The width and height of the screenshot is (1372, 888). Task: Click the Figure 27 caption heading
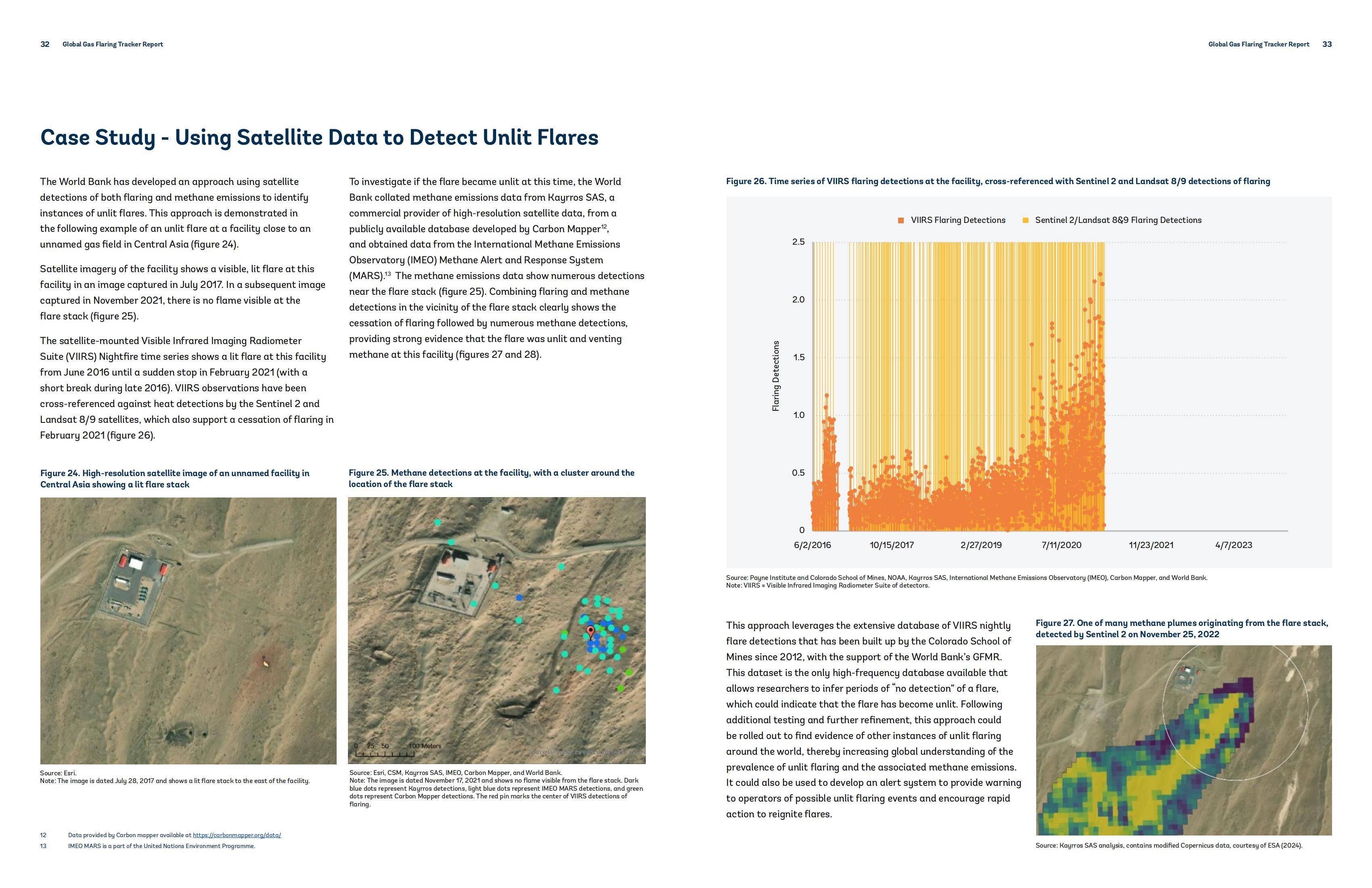pos(1182,628)
